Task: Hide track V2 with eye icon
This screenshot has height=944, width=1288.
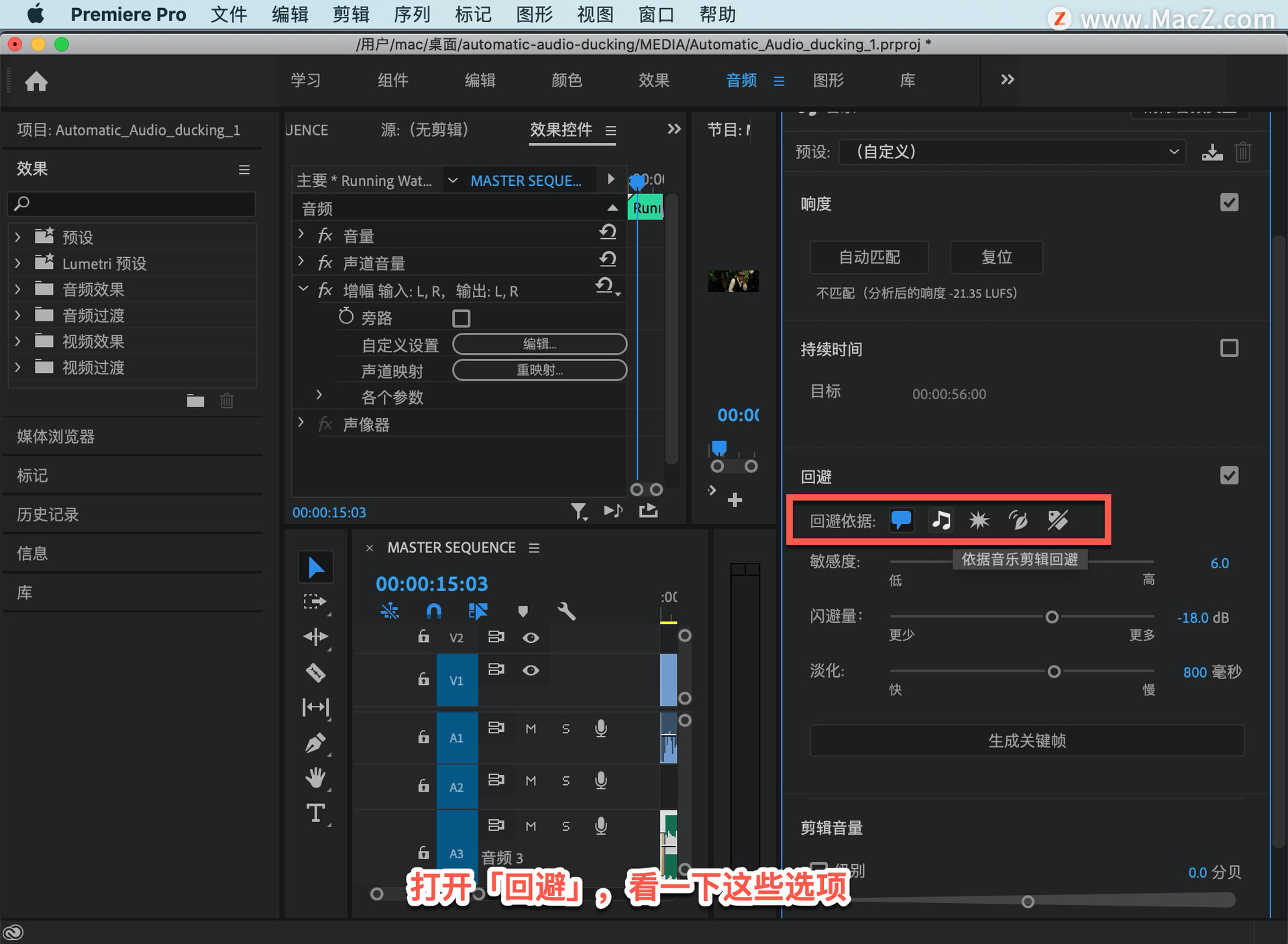Action: (x=531, y=637)
